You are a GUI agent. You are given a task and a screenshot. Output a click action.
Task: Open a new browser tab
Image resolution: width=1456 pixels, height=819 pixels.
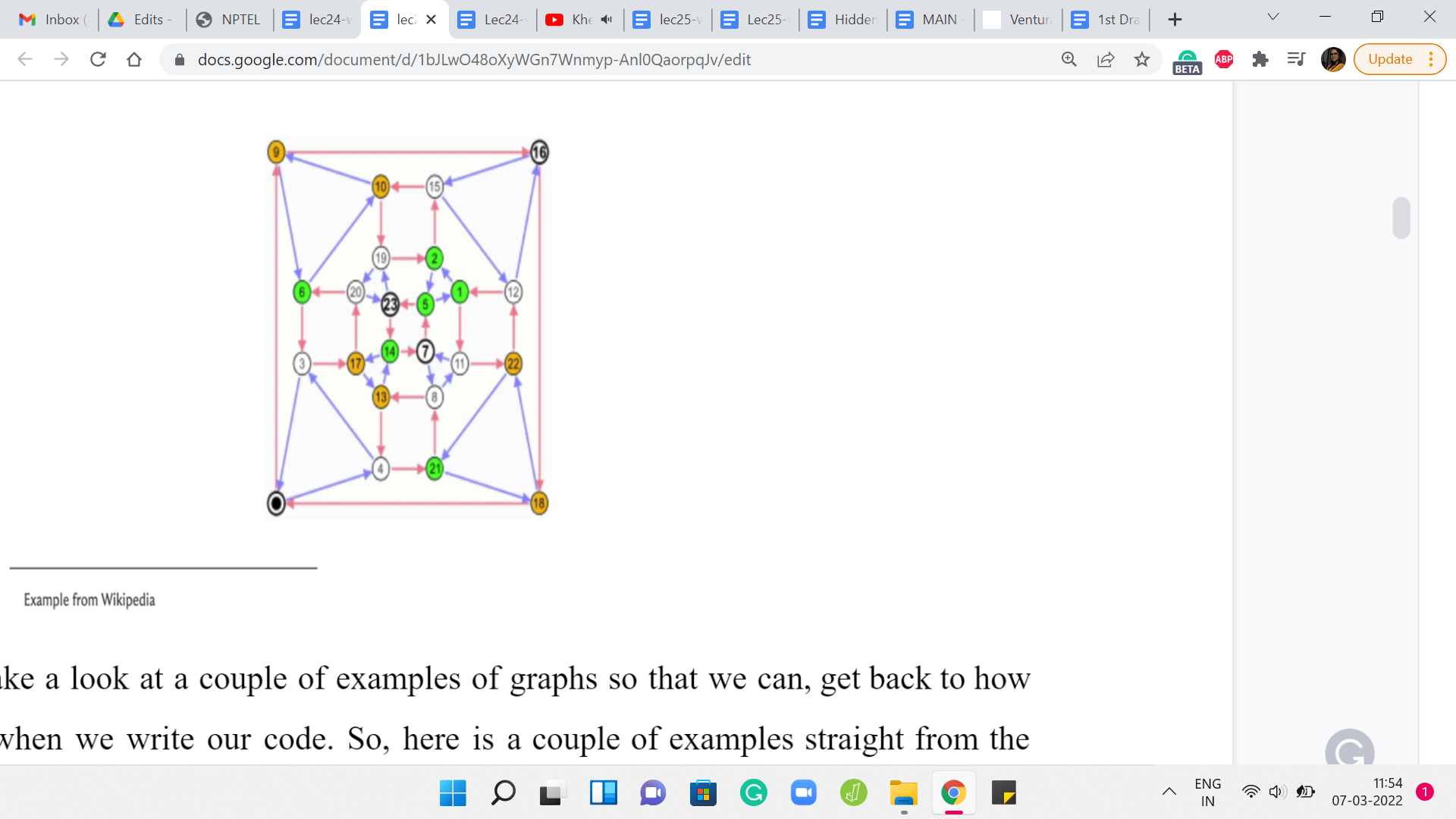[1175, 20]
